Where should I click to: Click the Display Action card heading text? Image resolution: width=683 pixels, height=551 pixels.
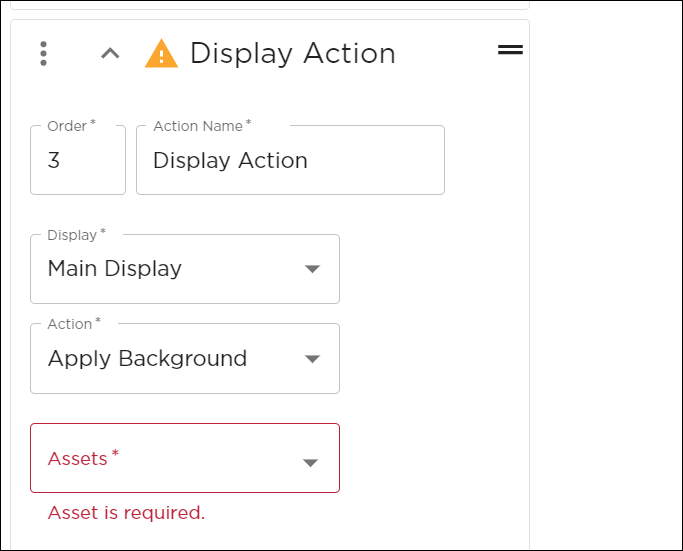[x=293, y=54]
